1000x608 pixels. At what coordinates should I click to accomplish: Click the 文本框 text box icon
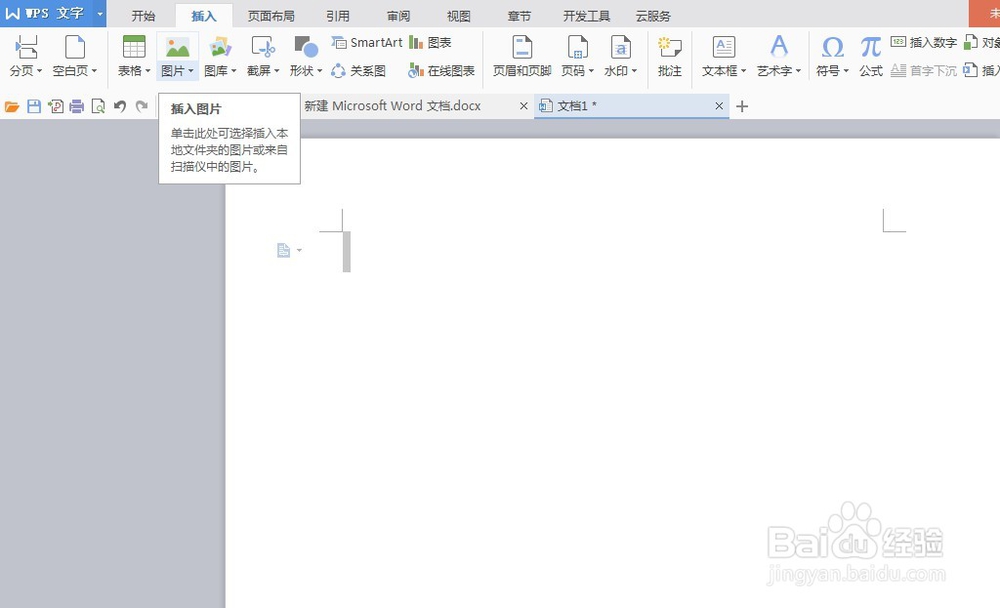pos(723,47)
